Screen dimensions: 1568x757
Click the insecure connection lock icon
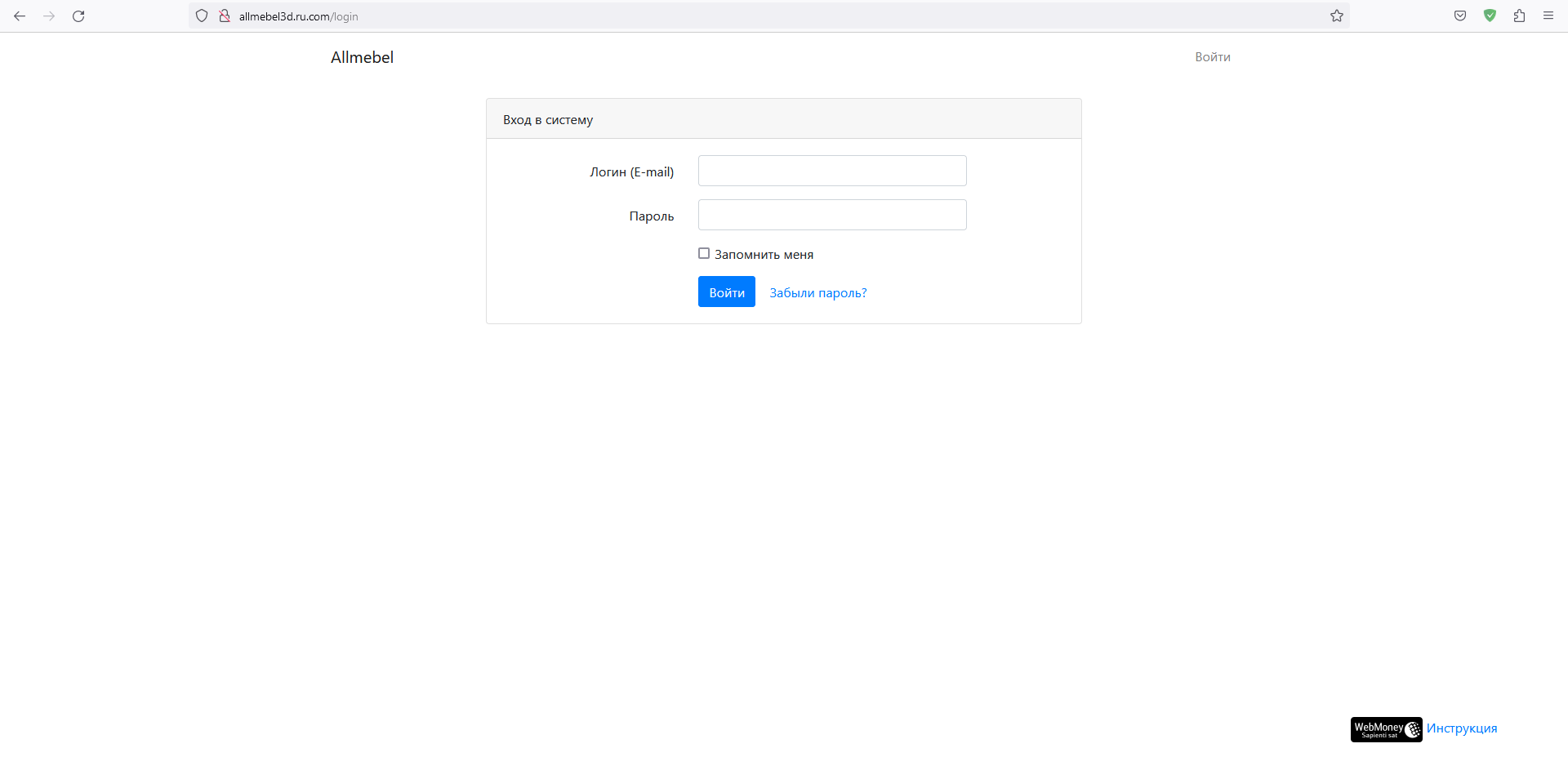225,16
